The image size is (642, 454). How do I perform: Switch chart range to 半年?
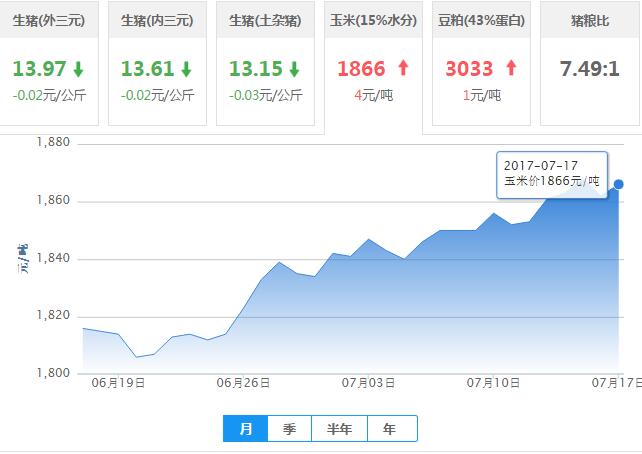(x=339, y=429)
